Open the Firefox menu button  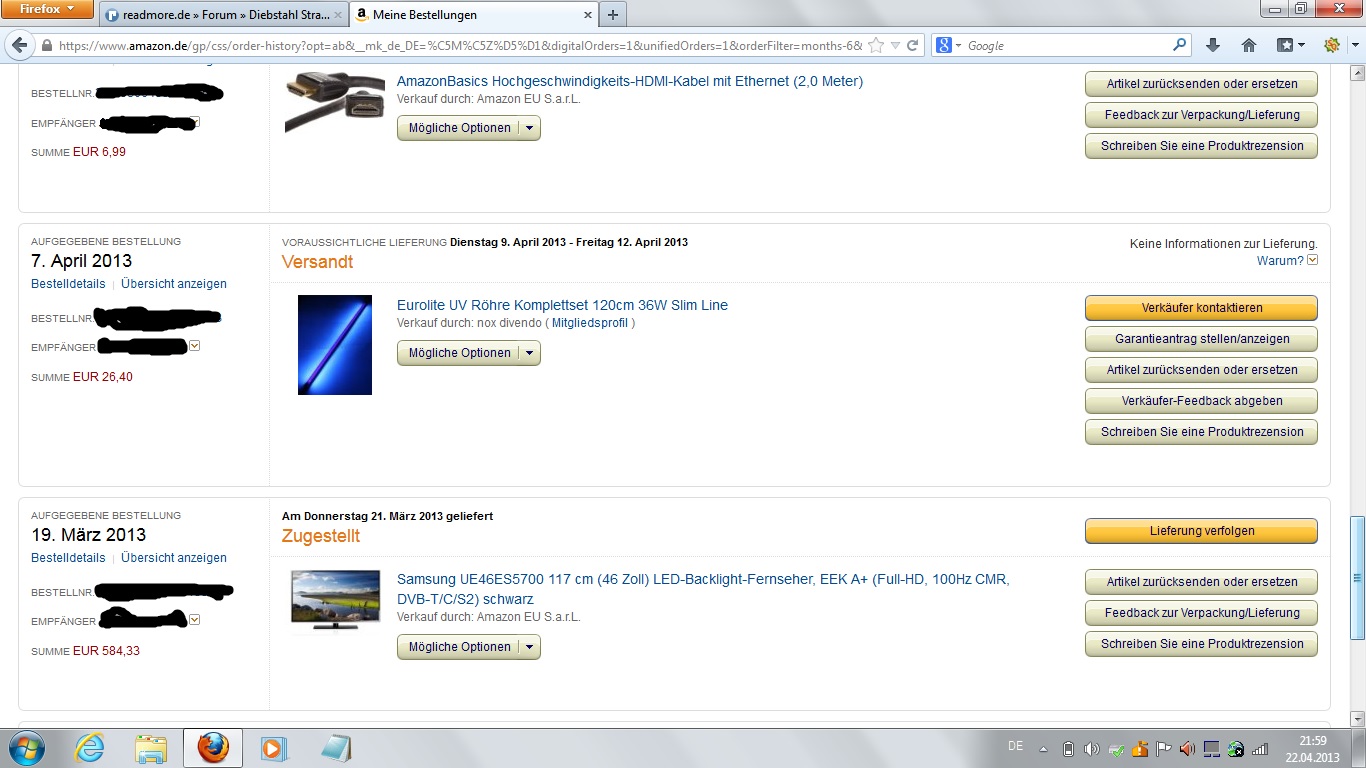click(x=48, y=10)
